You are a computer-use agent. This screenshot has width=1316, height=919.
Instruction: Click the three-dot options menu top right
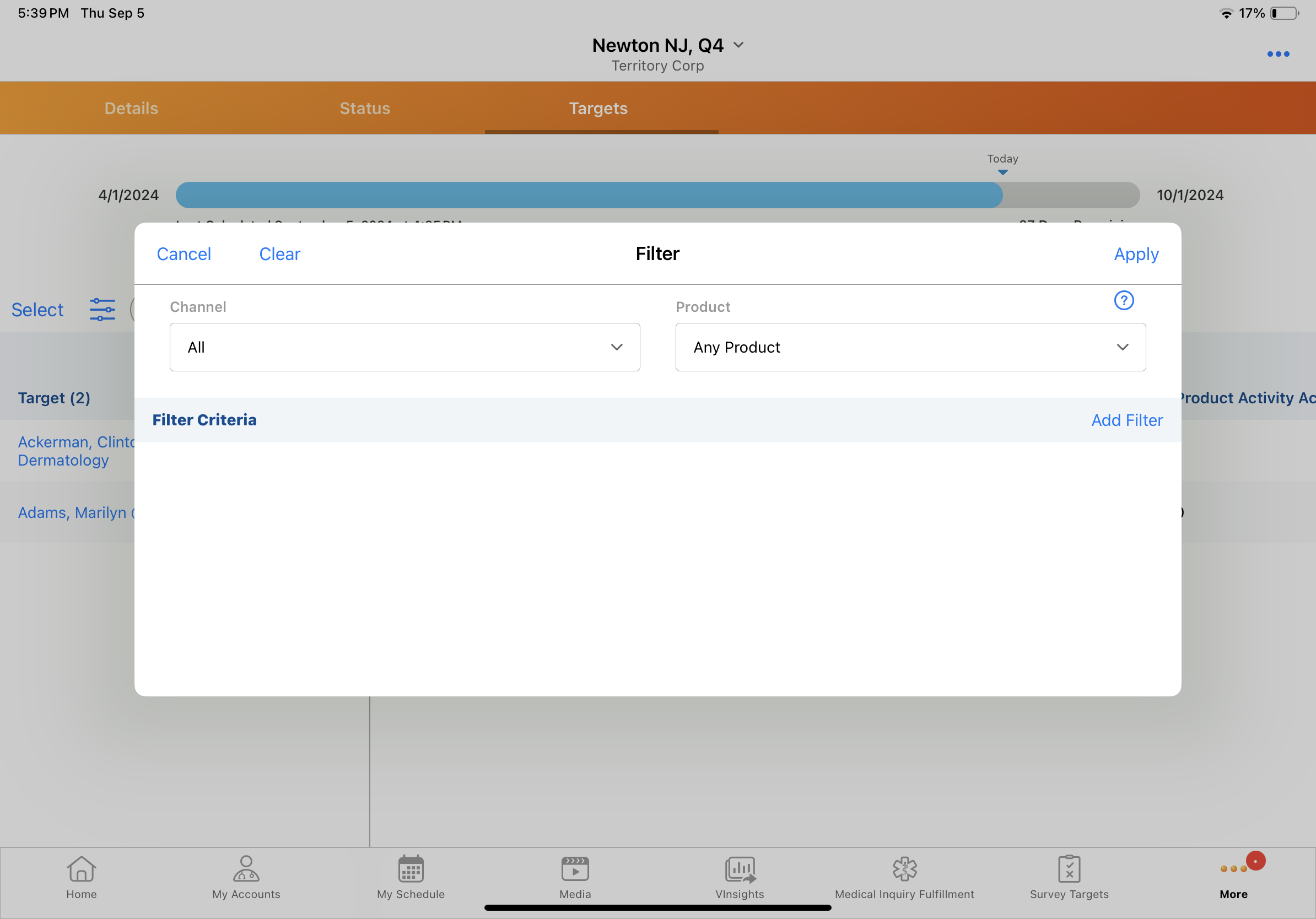tap(1277, 54)
